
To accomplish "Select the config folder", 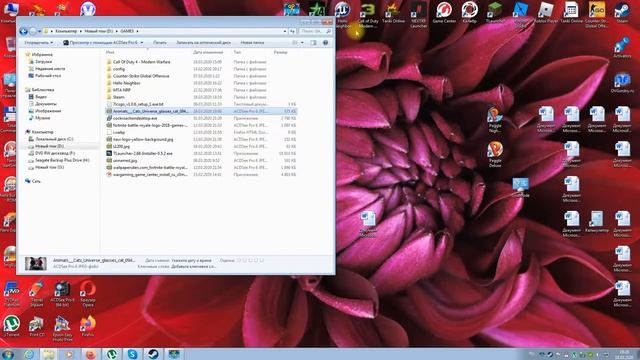I will (119, 69).
